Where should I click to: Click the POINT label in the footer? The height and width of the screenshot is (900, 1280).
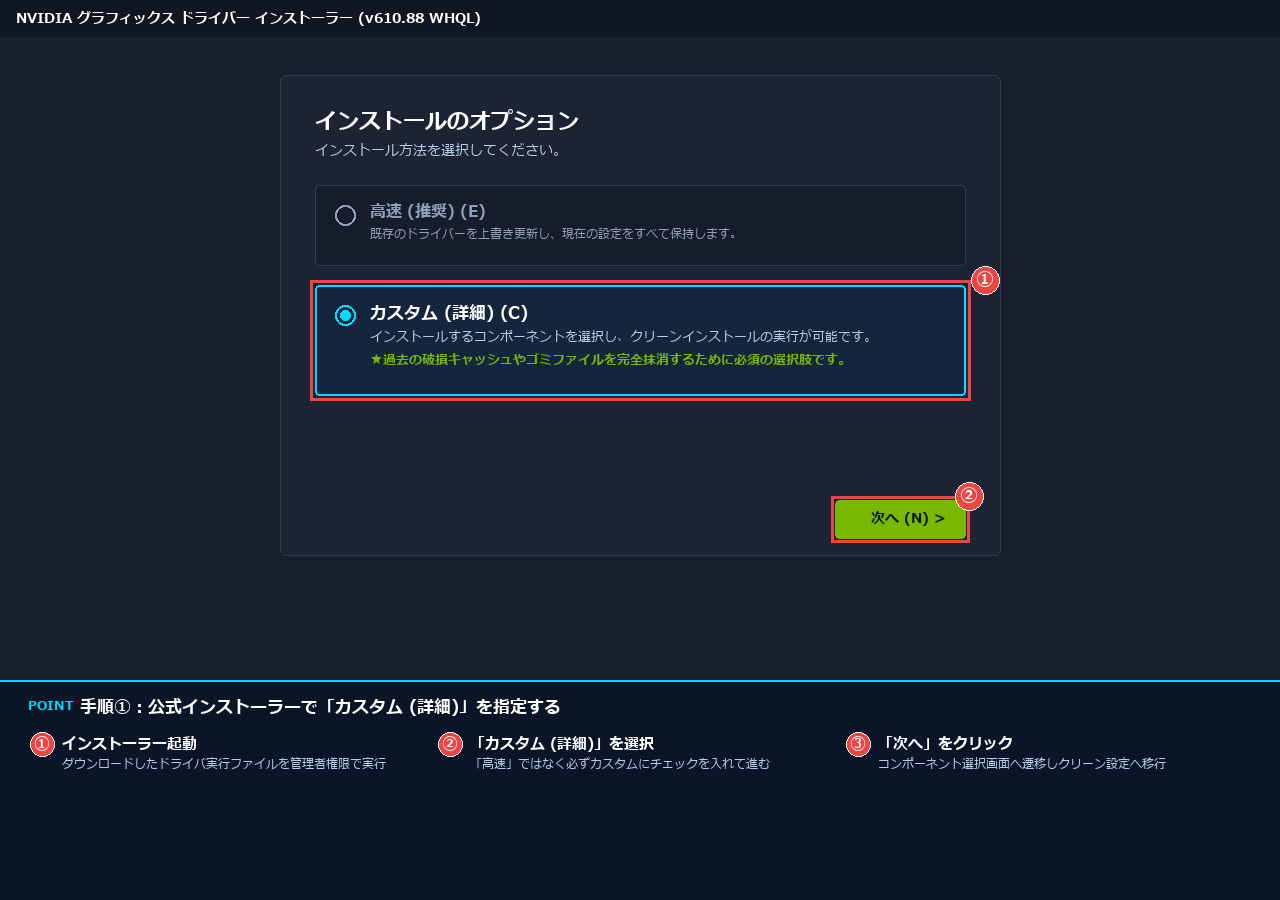(51, 706)
